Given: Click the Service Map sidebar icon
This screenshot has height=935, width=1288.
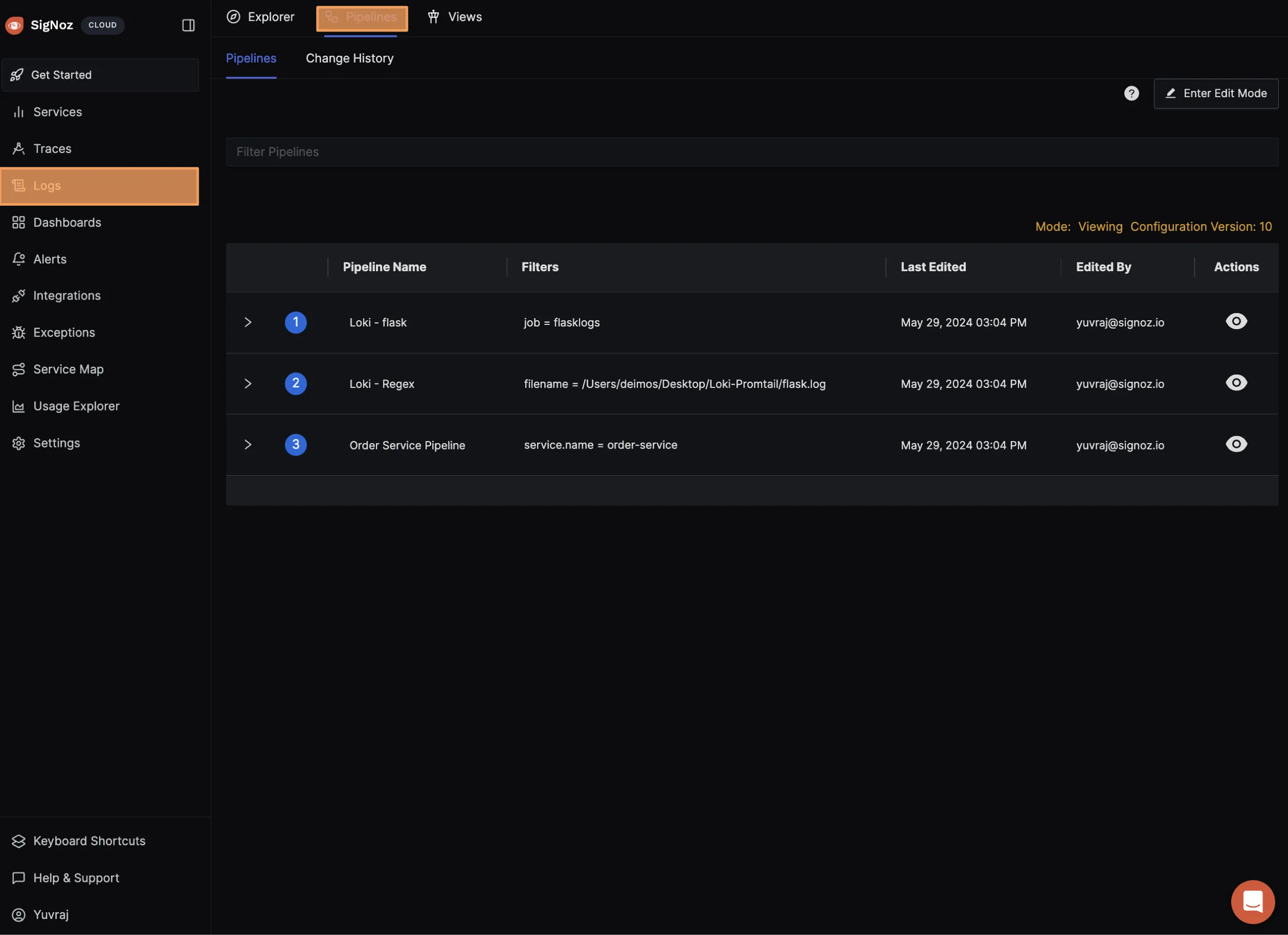Looking at the screenshot, I should click(19, 369).
